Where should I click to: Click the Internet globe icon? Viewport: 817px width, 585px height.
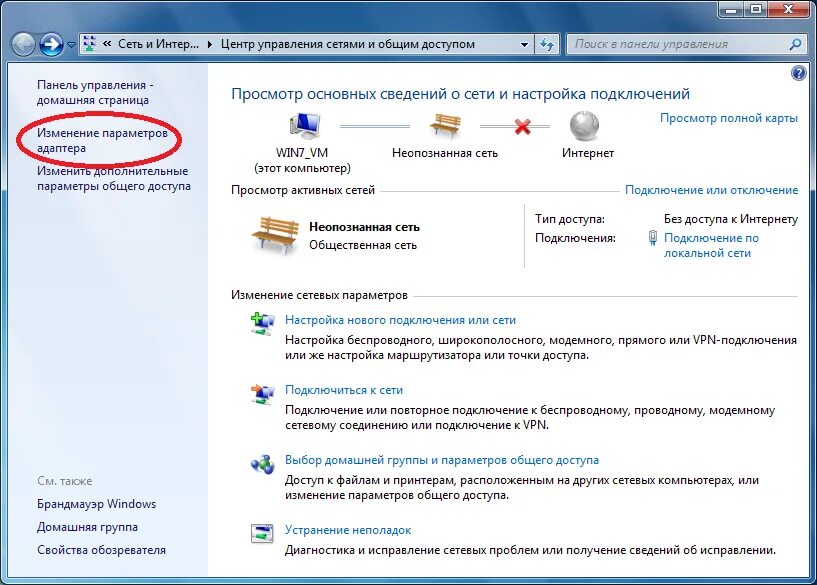click(584, 126)
